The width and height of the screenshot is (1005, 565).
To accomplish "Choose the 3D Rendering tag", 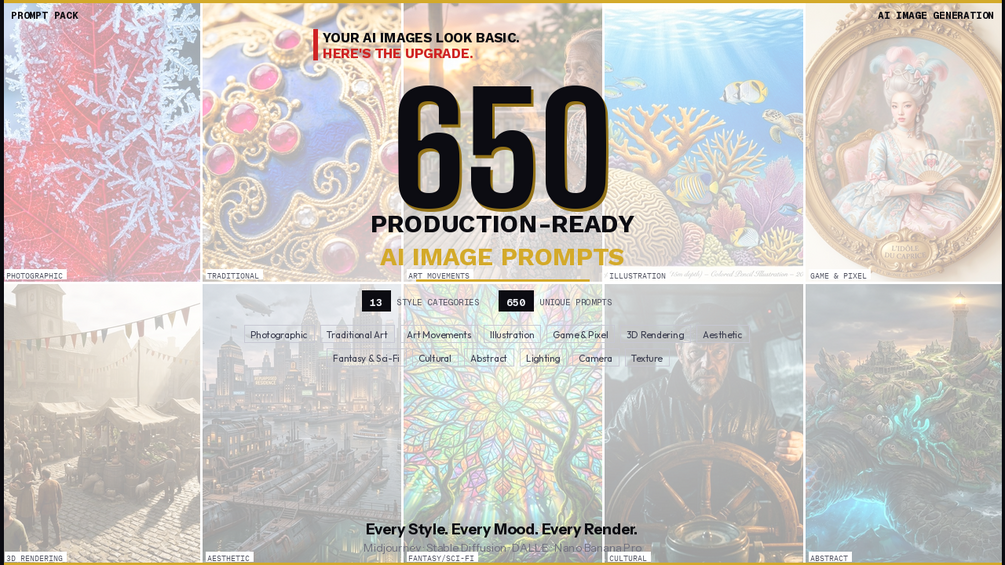I will (x=655, y=334).
